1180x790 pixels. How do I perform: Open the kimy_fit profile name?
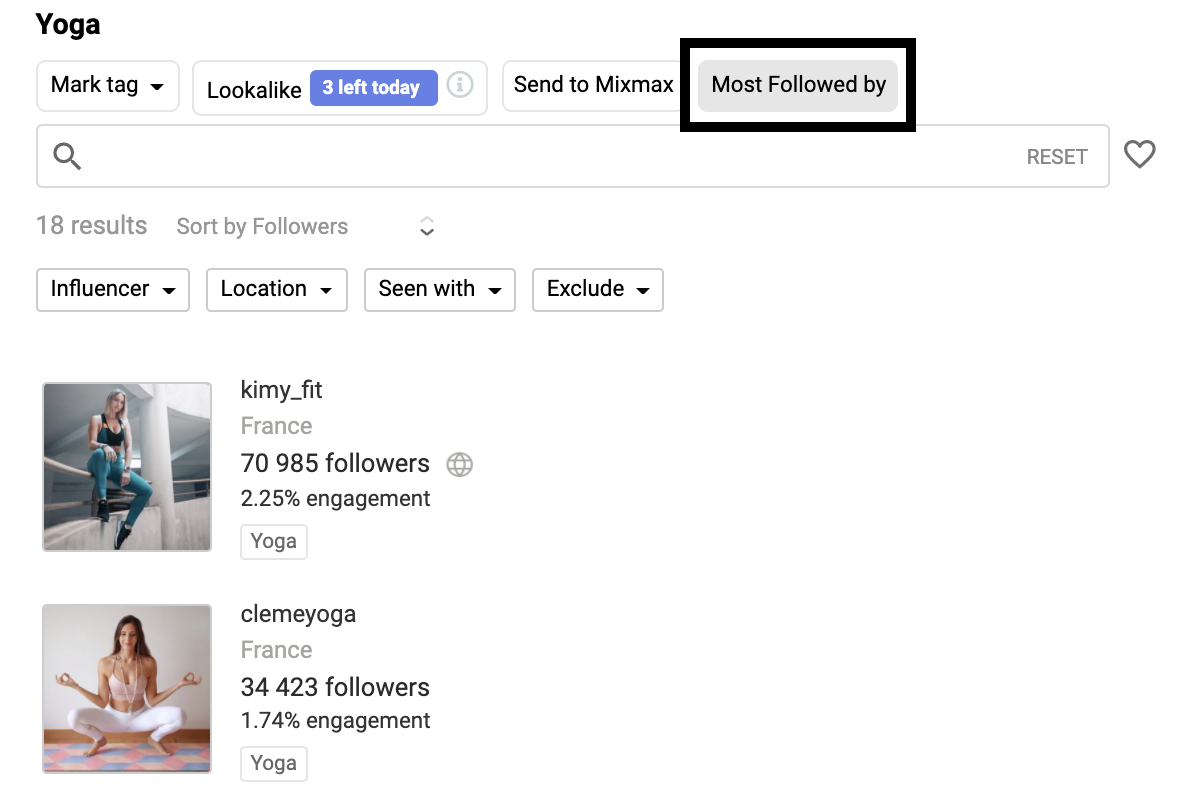pyautogui.click(x=281, y=390)
